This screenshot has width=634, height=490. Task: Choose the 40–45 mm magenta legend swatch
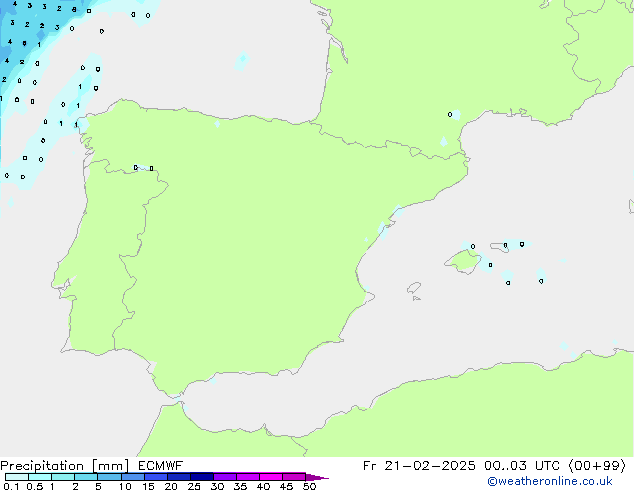coord(271,477)
